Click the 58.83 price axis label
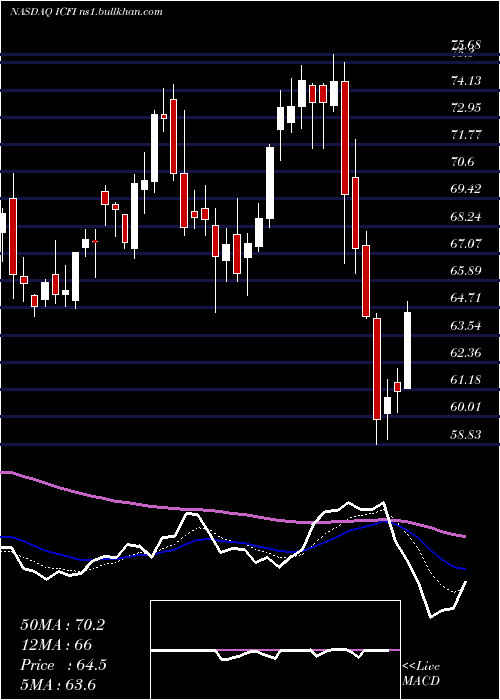The height and width of the screenshot is (700, 500). pos(466,434)
